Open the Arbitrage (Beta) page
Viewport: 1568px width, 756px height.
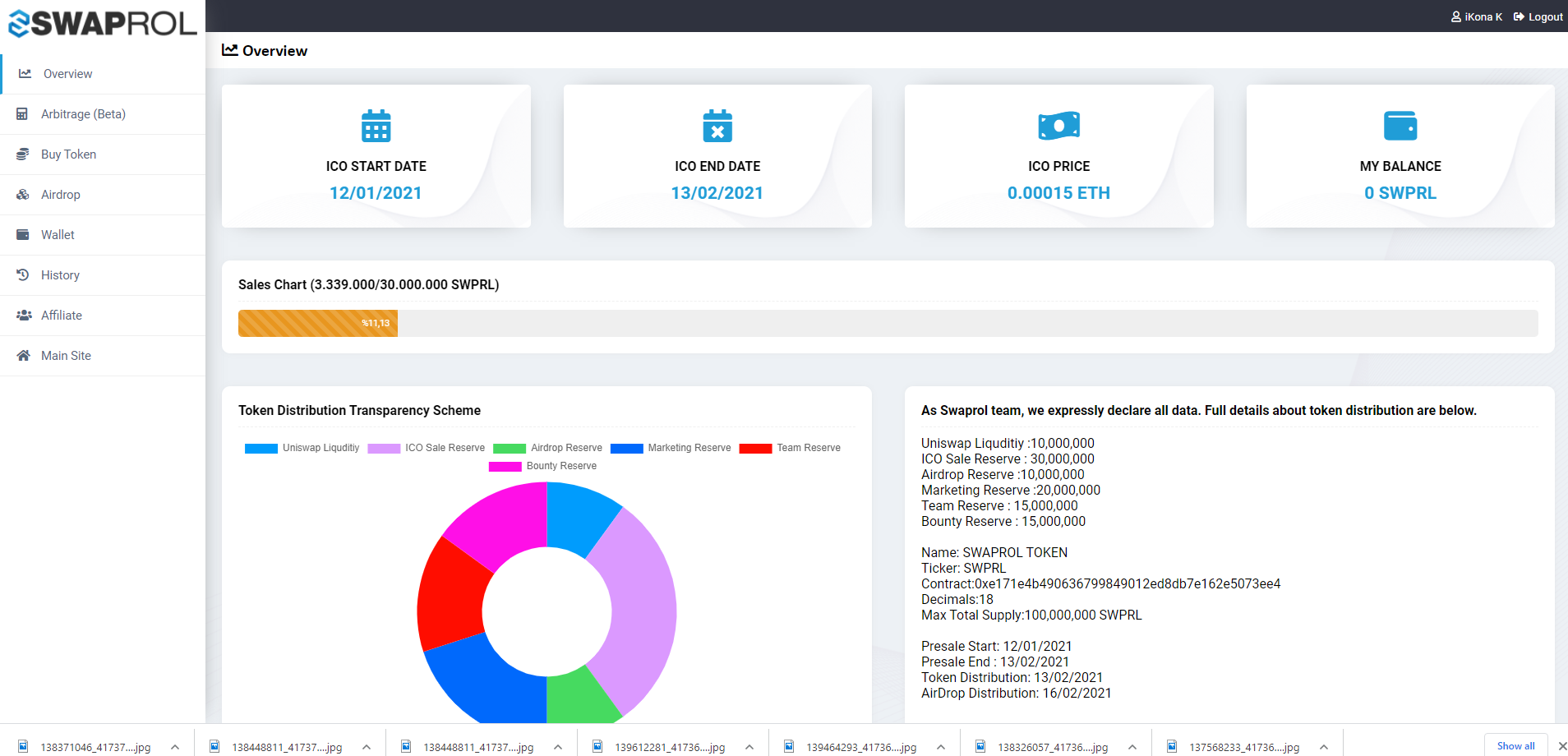(103, 114)
